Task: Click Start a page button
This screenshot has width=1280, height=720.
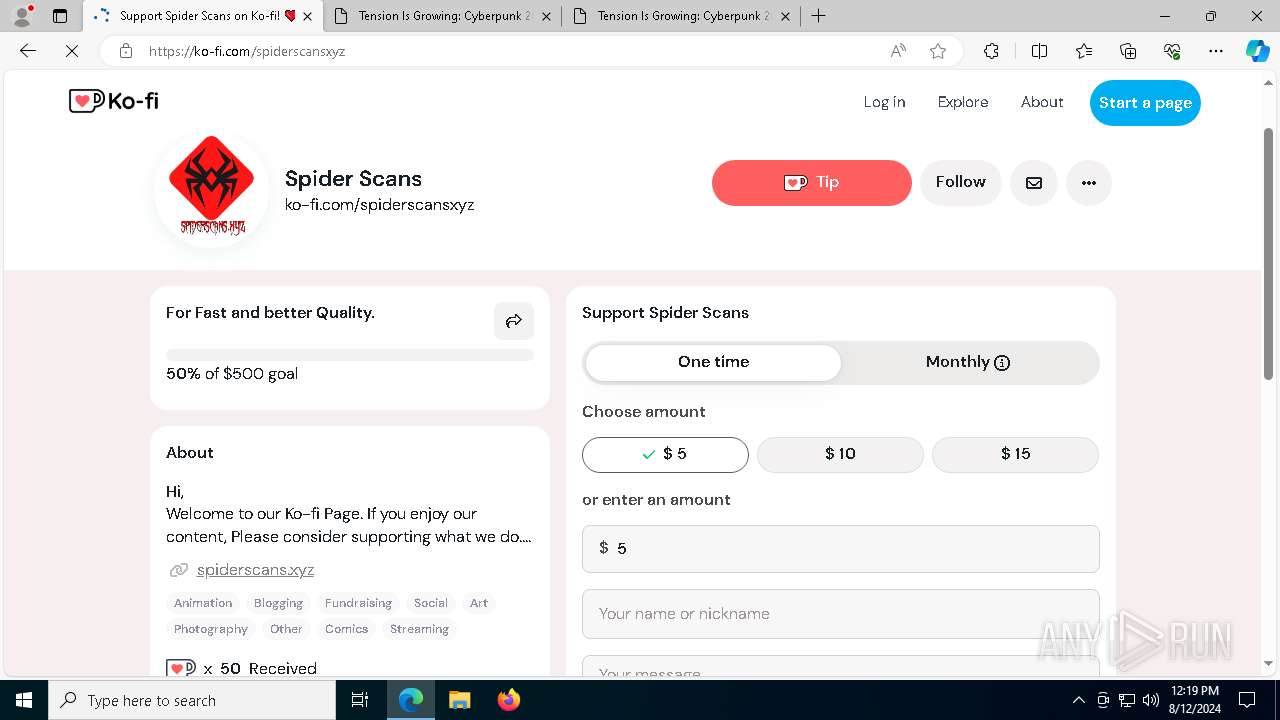Action: coord(1145,103)
